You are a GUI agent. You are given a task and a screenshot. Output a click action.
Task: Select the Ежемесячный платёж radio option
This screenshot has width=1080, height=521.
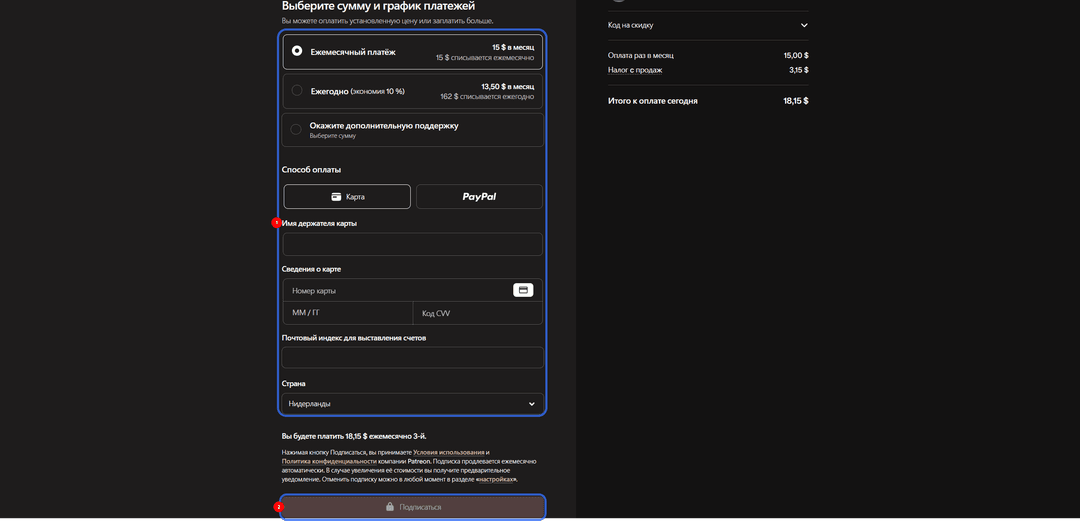click(297, 51)
